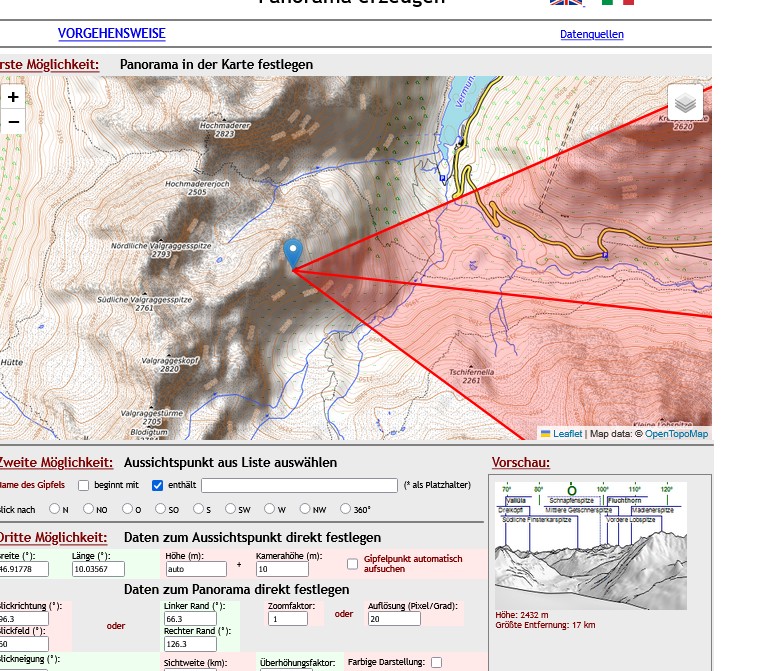Open the Leaflet attribution link
Viewport: 776px width, 671px height.
(567, 434)
